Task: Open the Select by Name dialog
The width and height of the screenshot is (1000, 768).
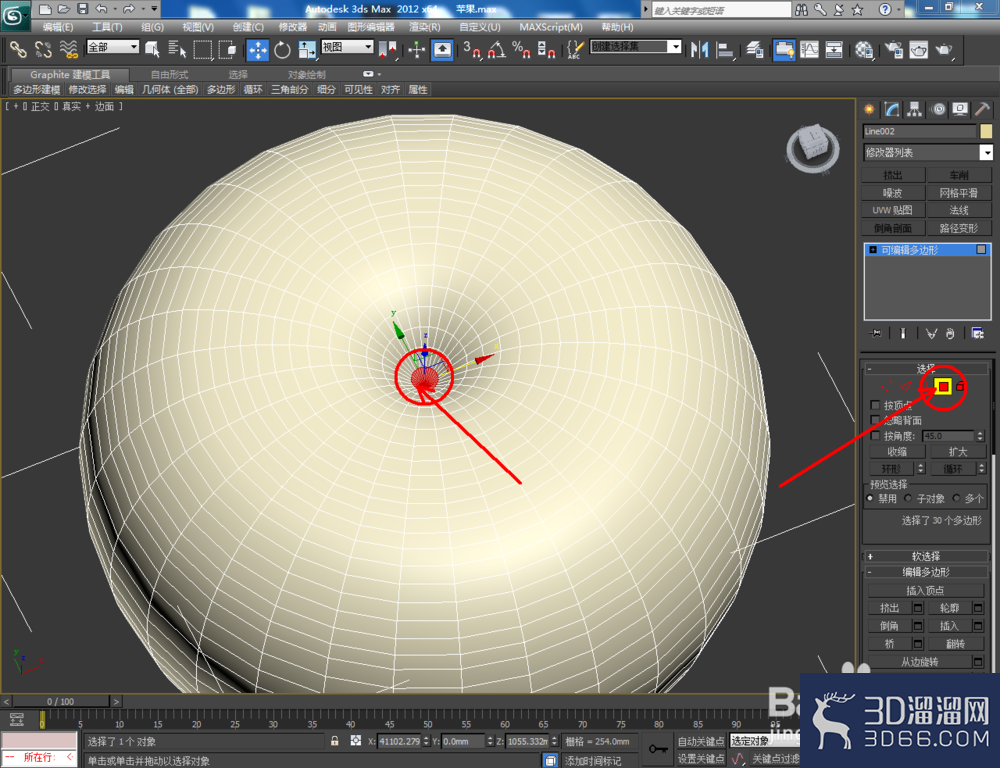Action: 177,50
